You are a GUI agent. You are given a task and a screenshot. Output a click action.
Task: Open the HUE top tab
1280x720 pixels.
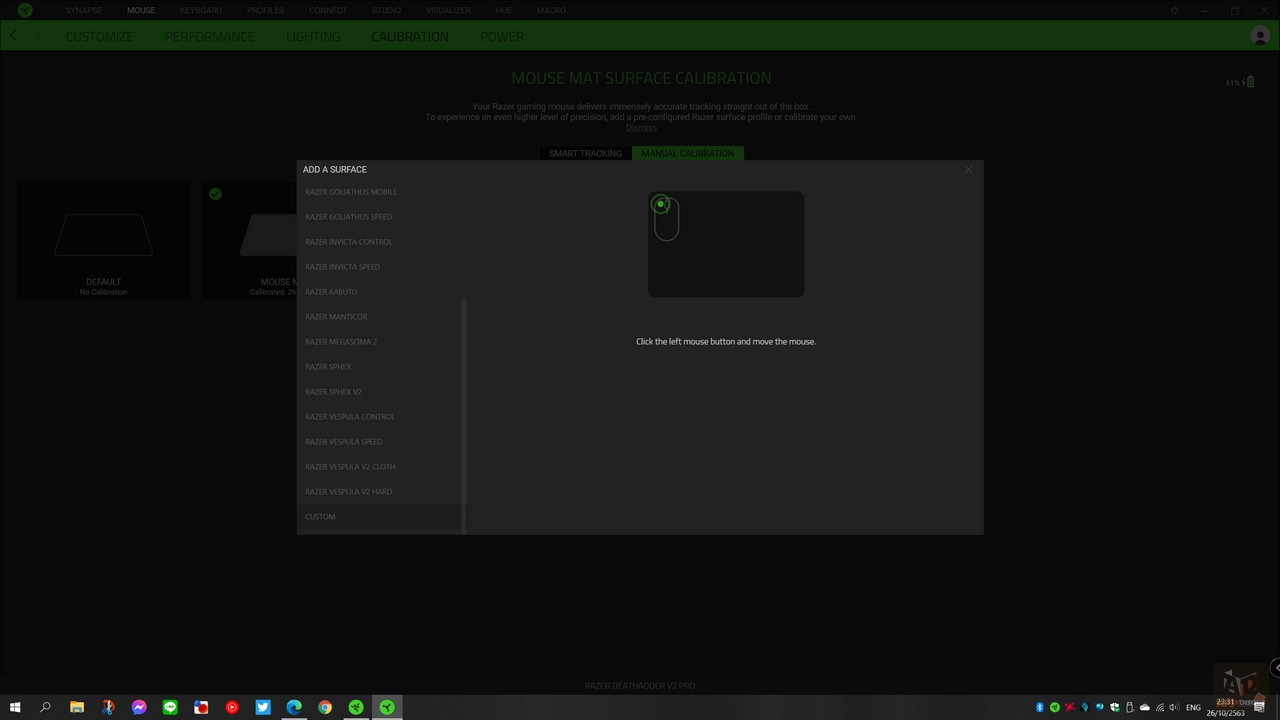click(503, 10)
